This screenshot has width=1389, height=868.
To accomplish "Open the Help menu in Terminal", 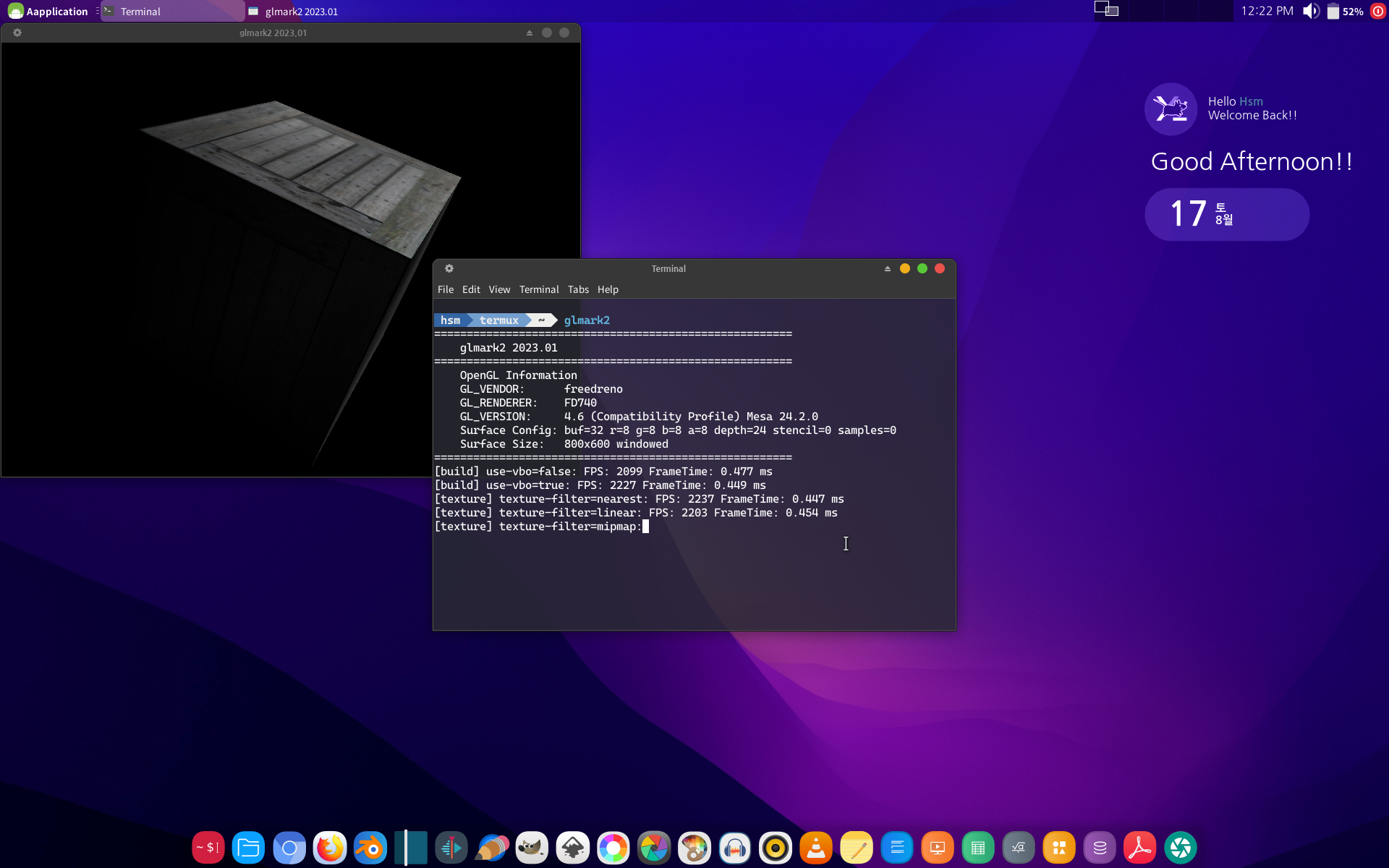I will pyautogui.click(x=608, y=289).
